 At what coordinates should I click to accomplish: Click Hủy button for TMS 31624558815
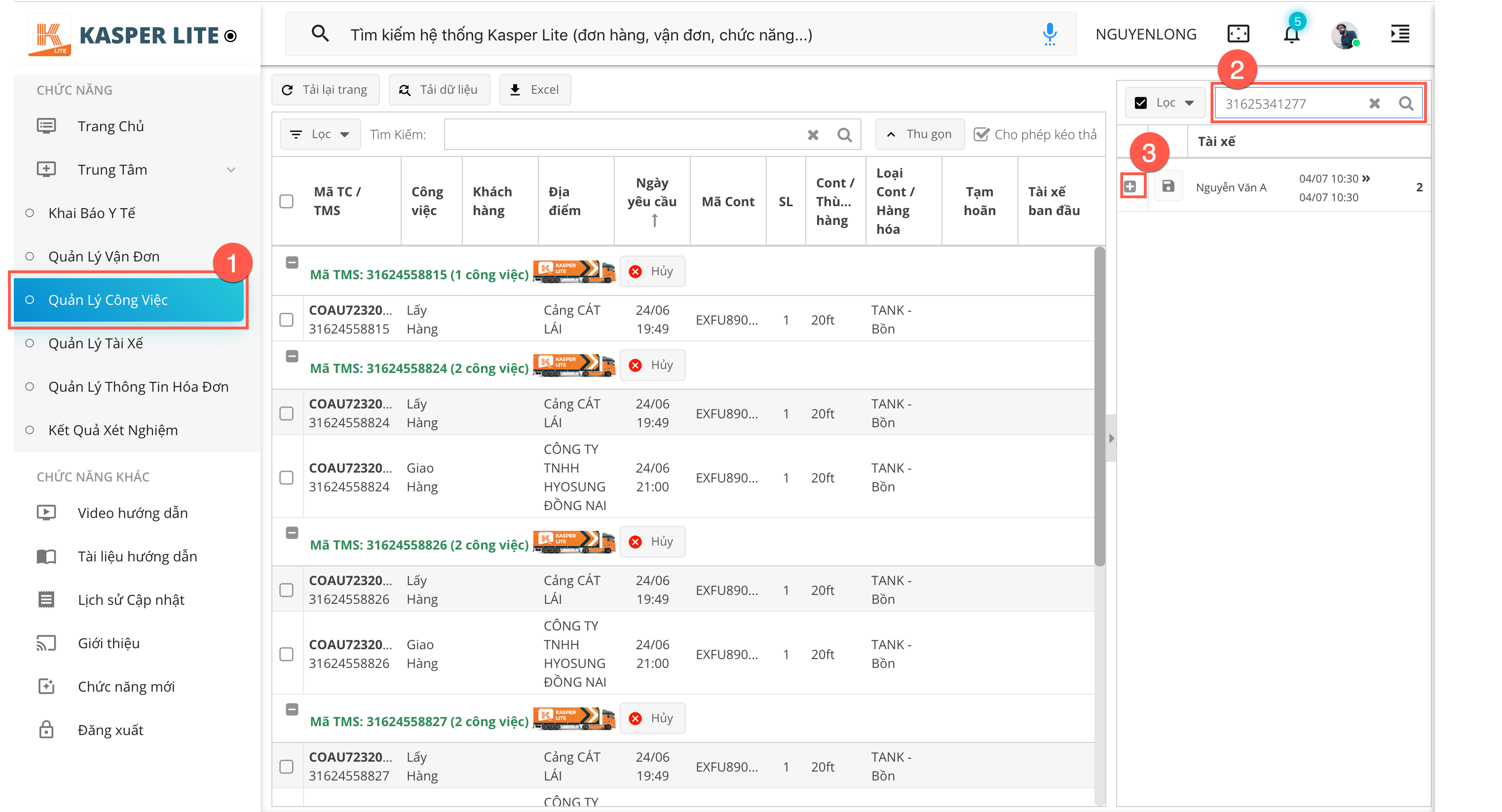pos(652,272)
